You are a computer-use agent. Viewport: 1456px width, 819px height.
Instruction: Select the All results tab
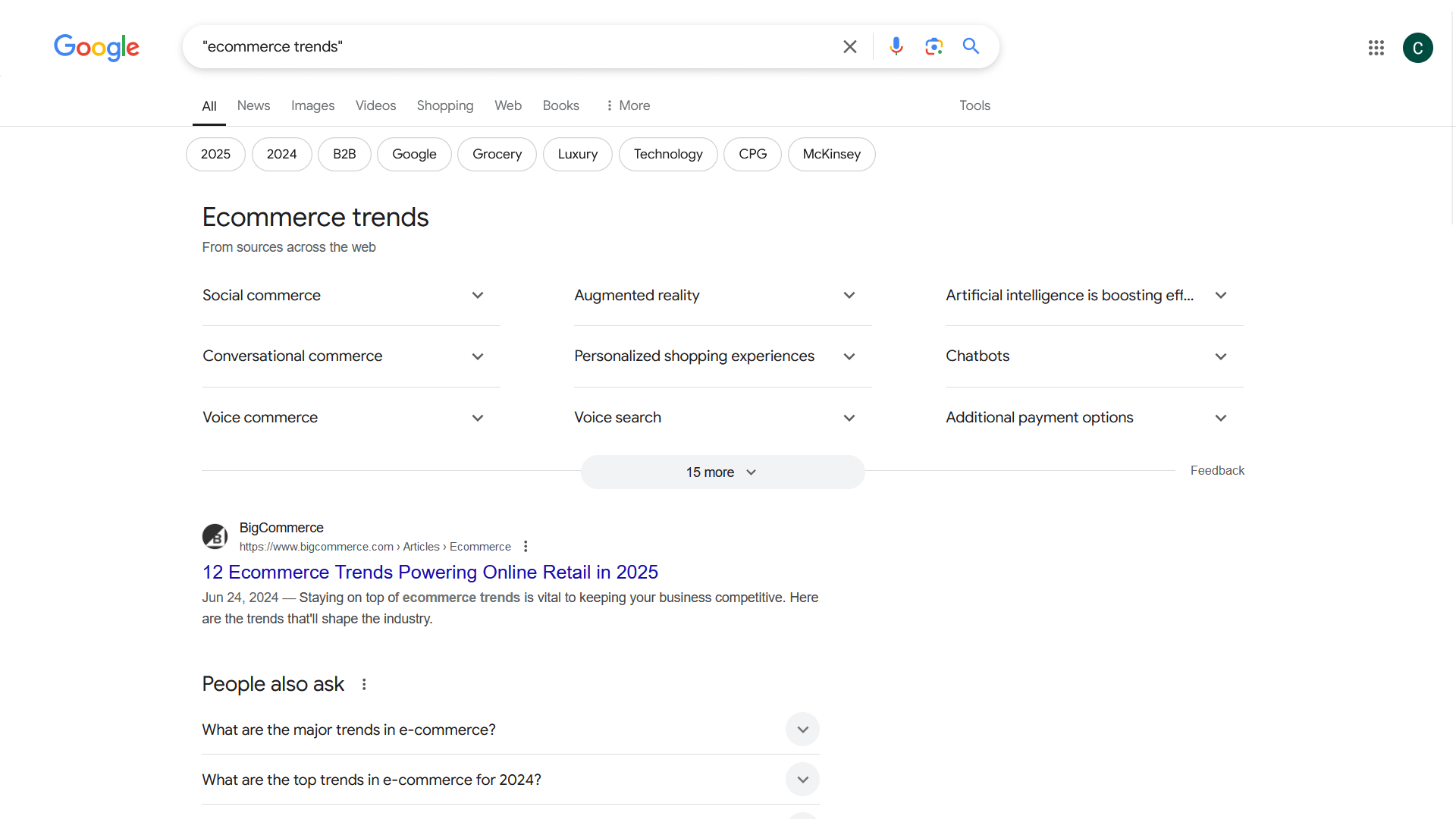[209, 106]
